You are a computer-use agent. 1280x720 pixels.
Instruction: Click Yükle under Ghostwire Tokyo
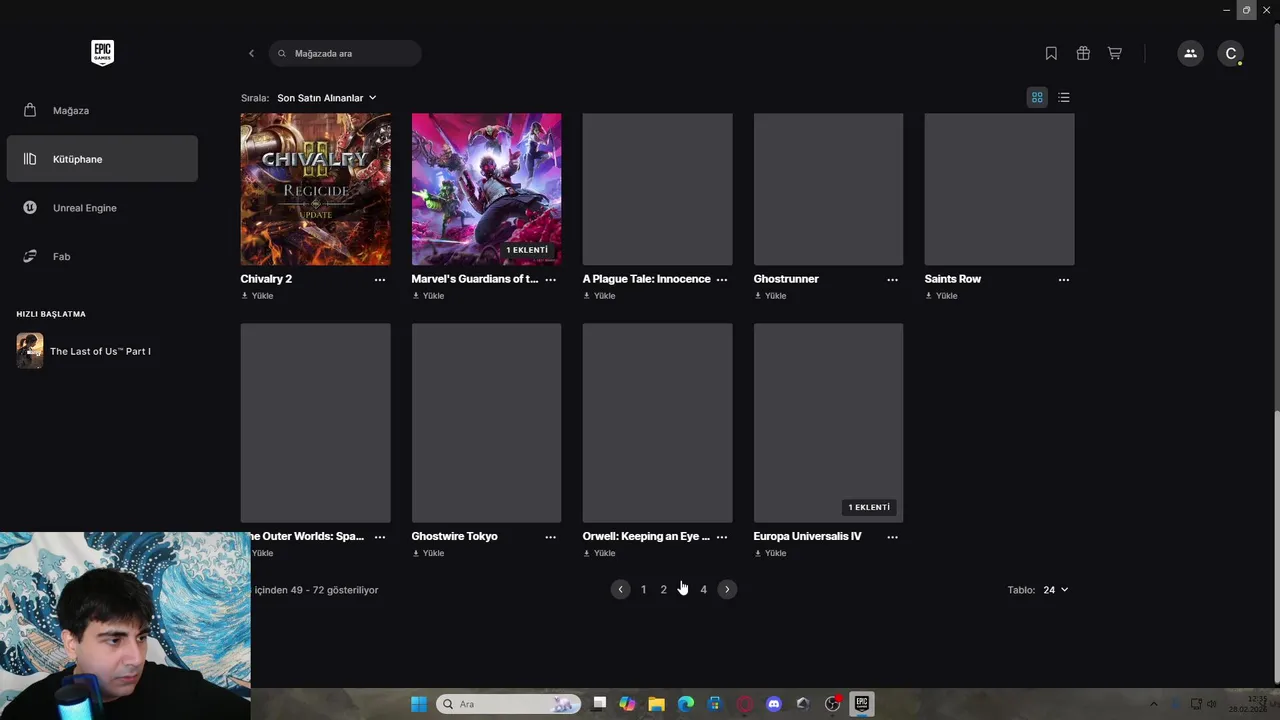click(428, 553)
